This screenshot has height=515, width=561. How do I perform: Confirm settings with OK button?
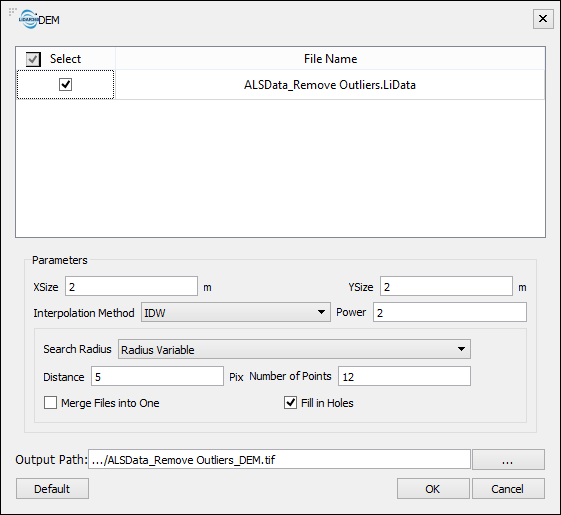[433, 489]
